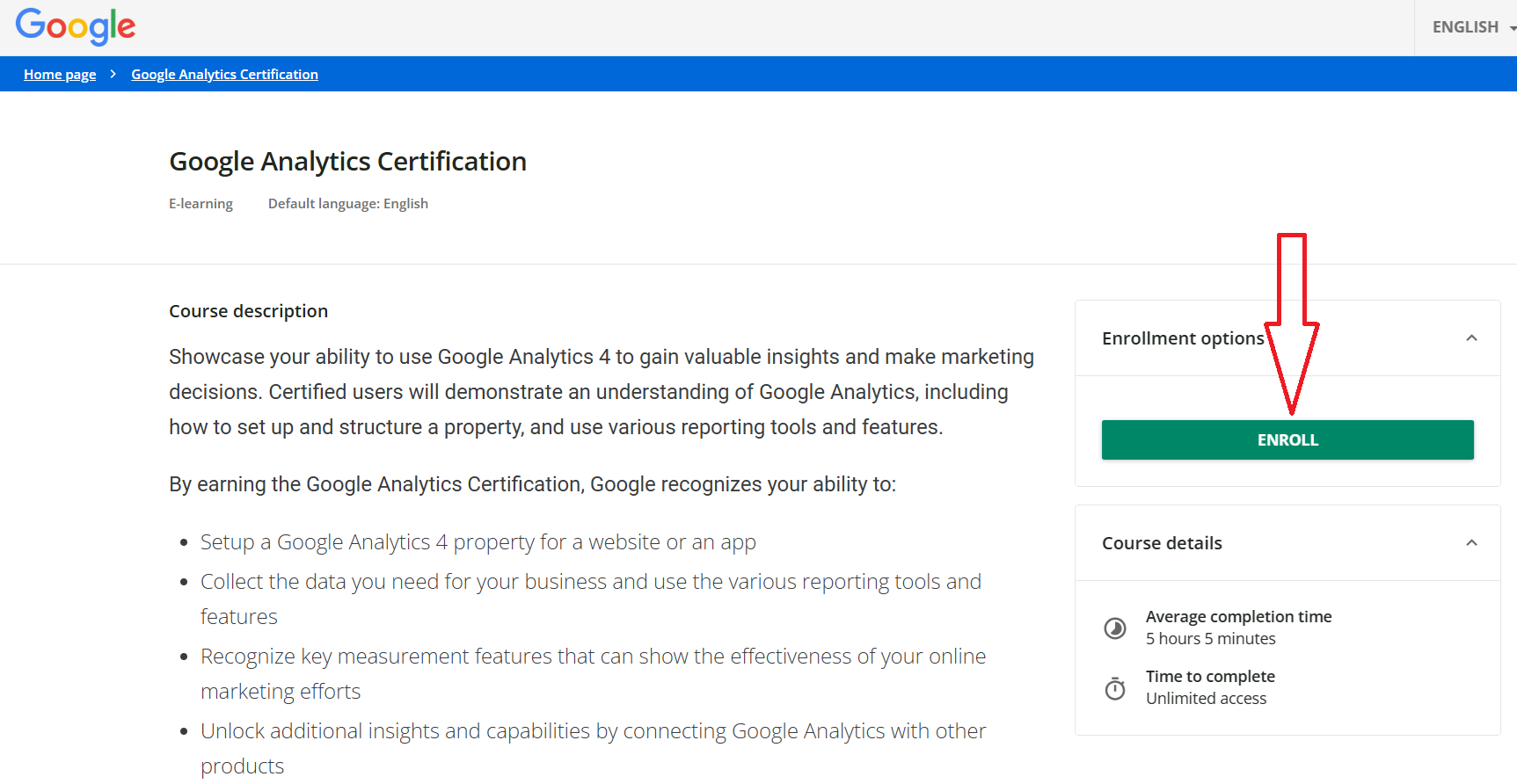Open the Google Analytics Certification breadcrumb link

coord(224,75)
